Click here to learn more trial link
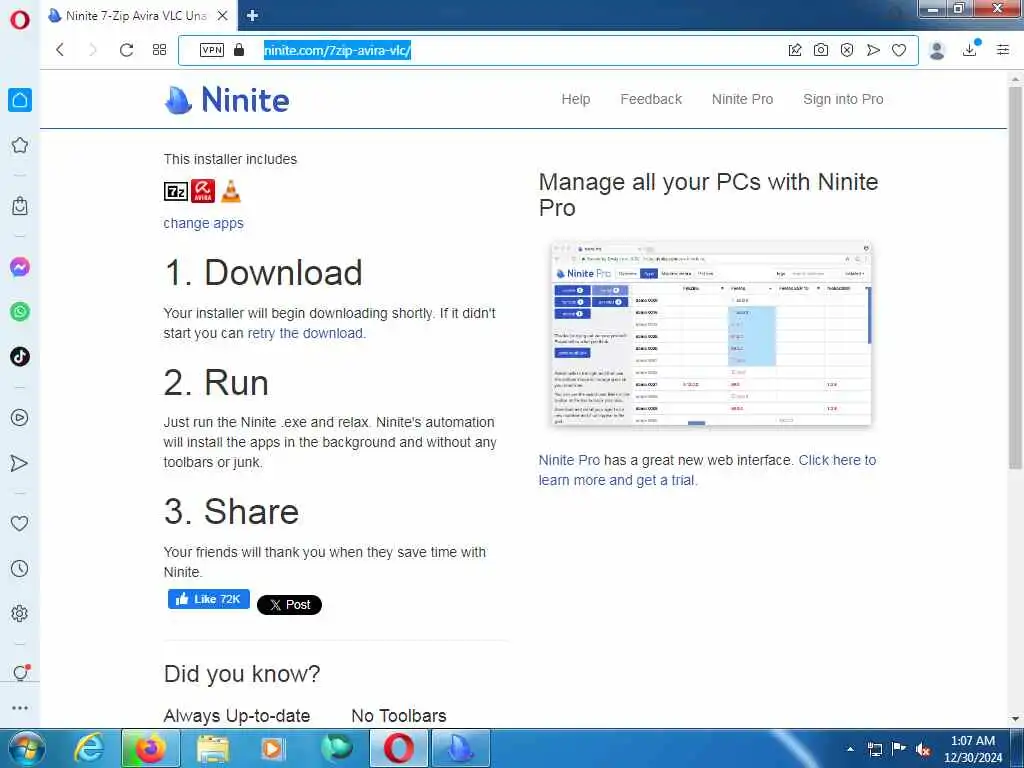This screenshot has width=1024, height=768. coord(707,470)
